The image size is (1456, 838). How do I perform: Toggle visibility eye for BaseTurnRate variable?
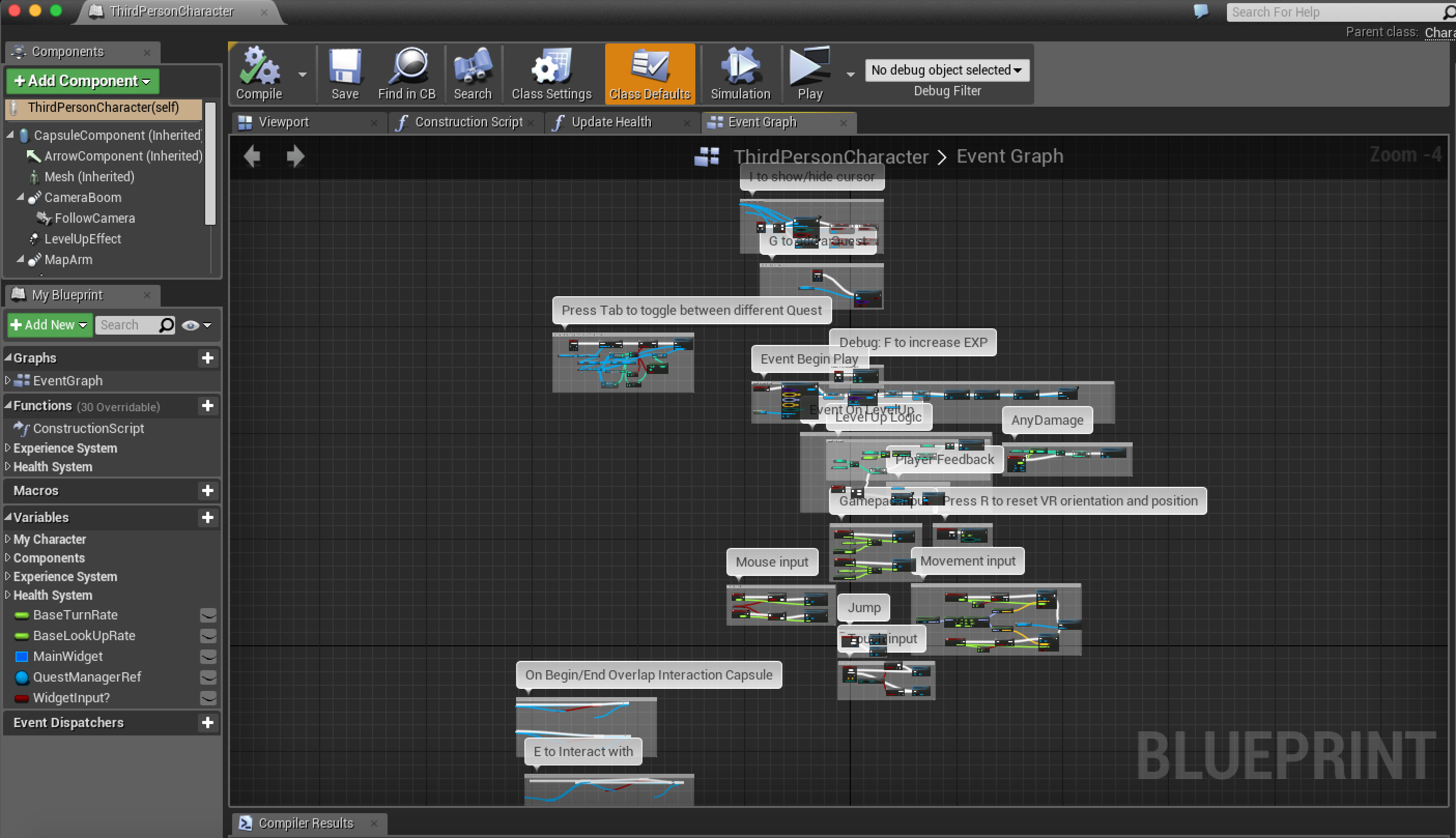(x=208, y=615)
